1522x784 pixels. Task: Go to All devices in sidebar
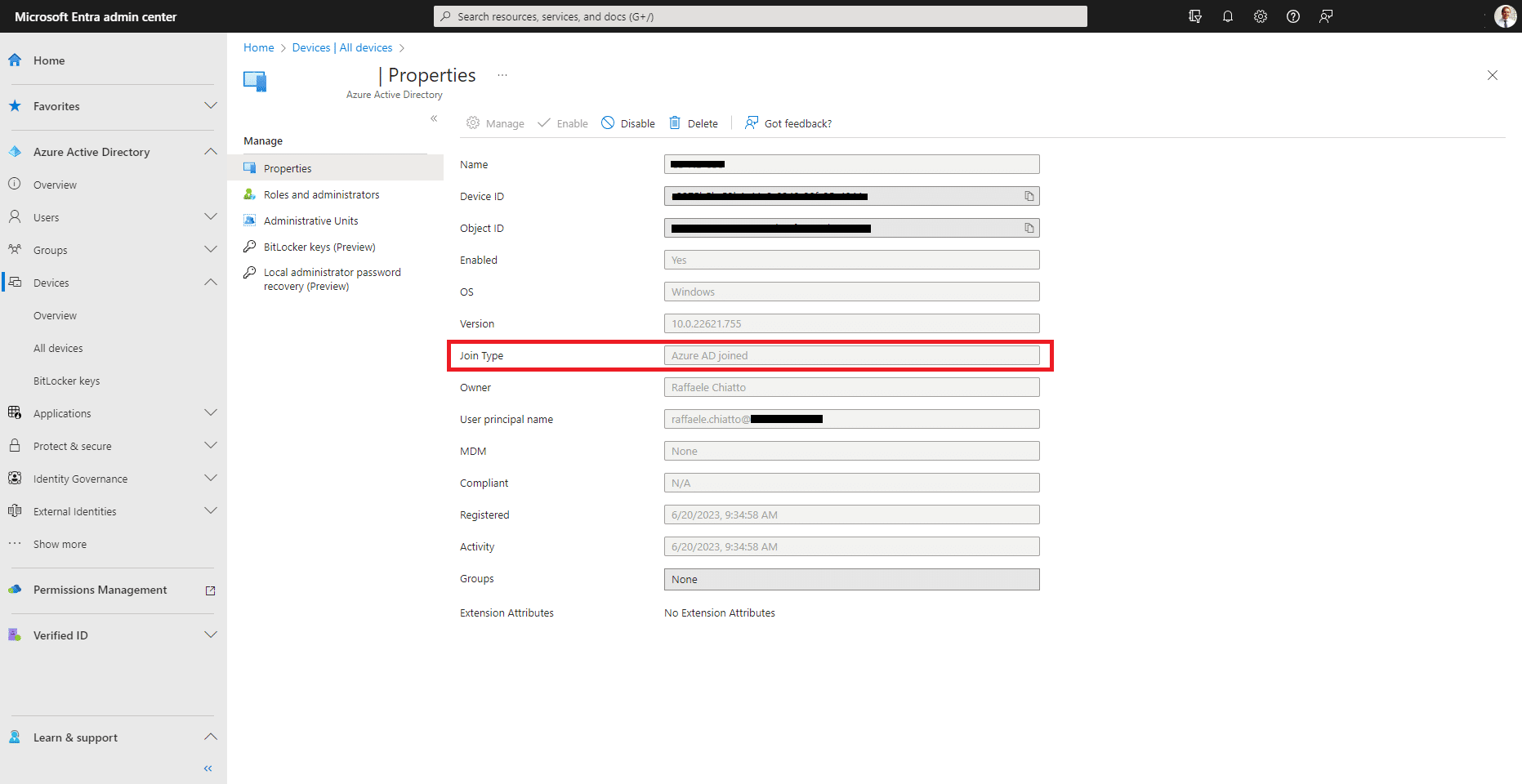click(x=58, y=348)
